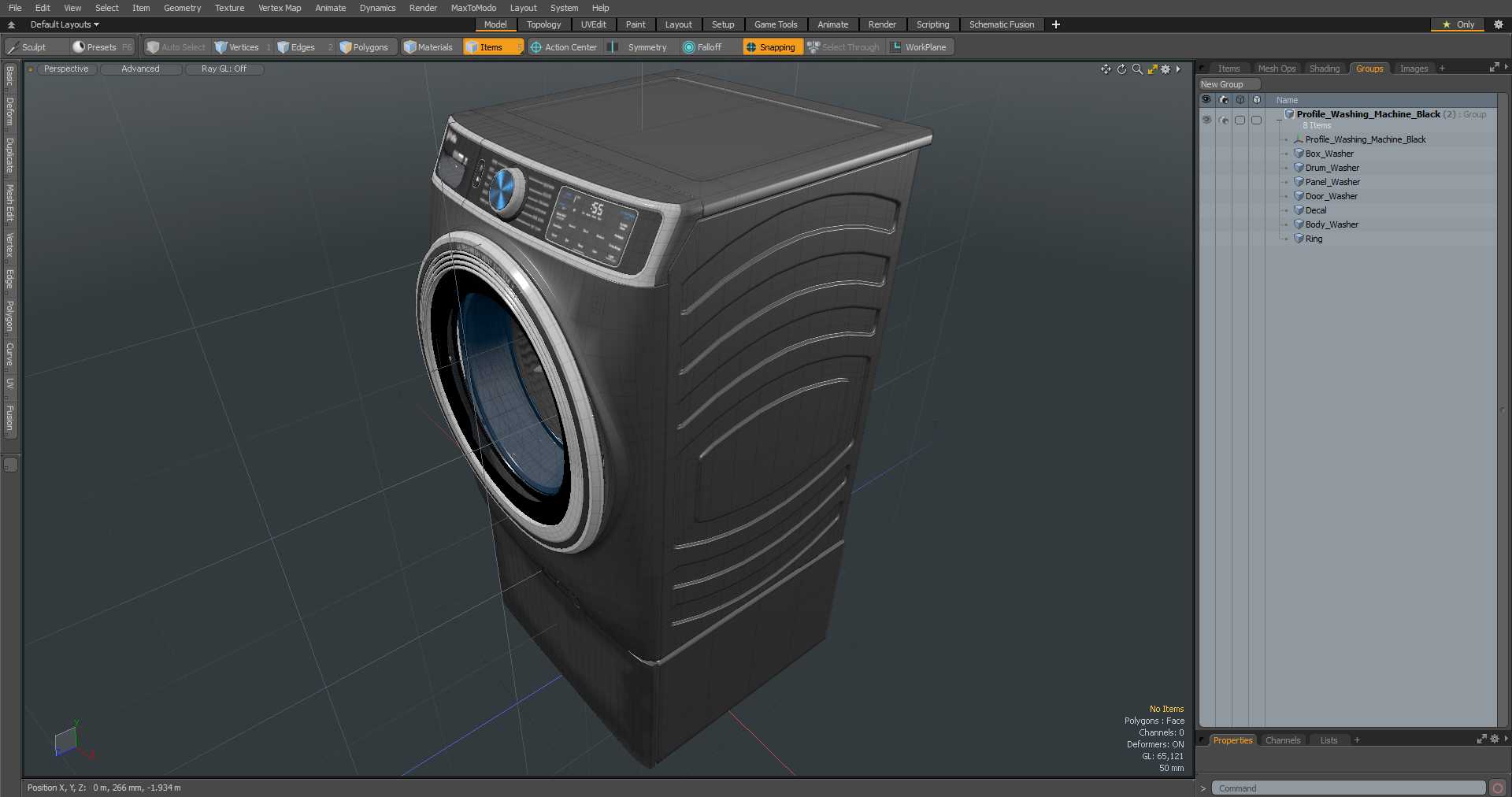Toggle Auto Select
The height and width of the screenshot is (797, 1512).
[x=176, y=47]
